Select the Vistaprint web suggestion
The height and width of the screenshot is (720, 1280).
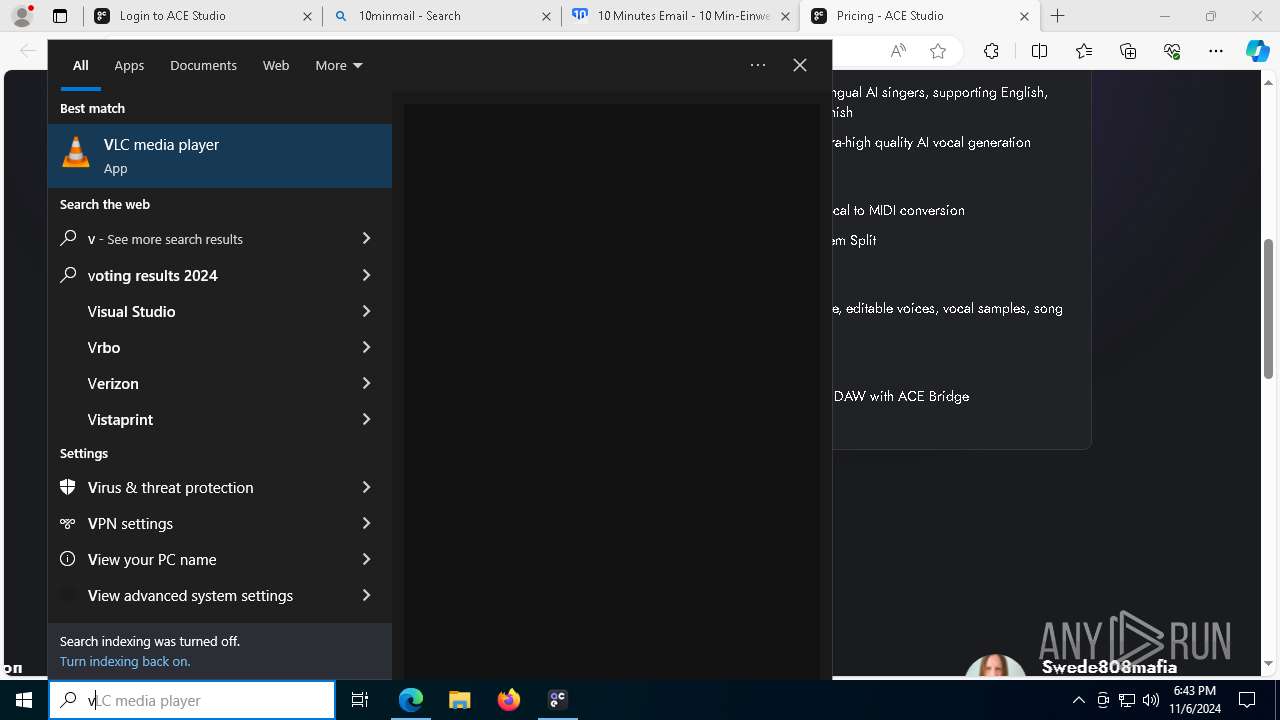tap(195, 419)
